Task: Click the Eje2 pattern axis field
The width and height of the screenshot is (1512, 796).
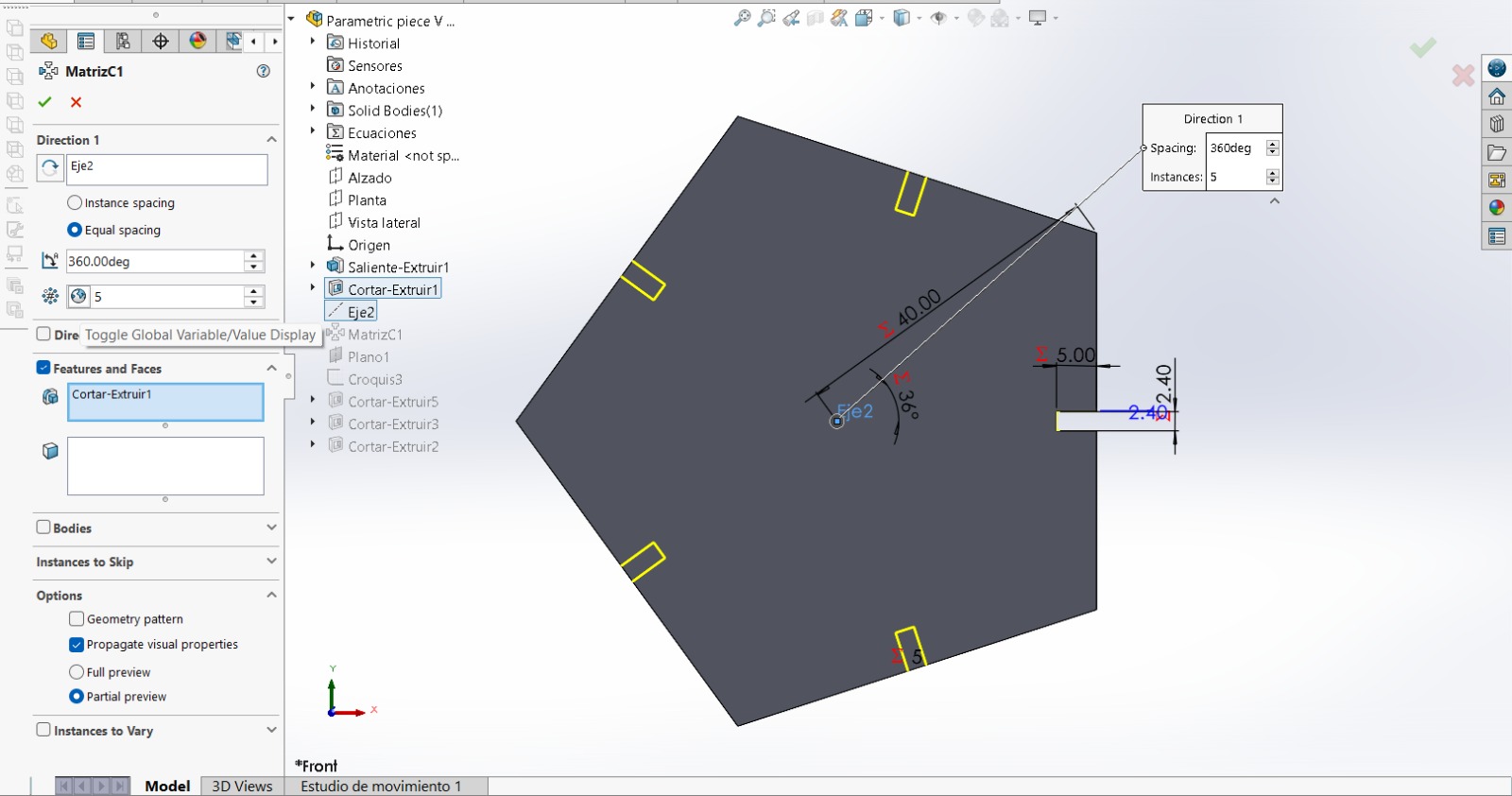Action: 167,170
